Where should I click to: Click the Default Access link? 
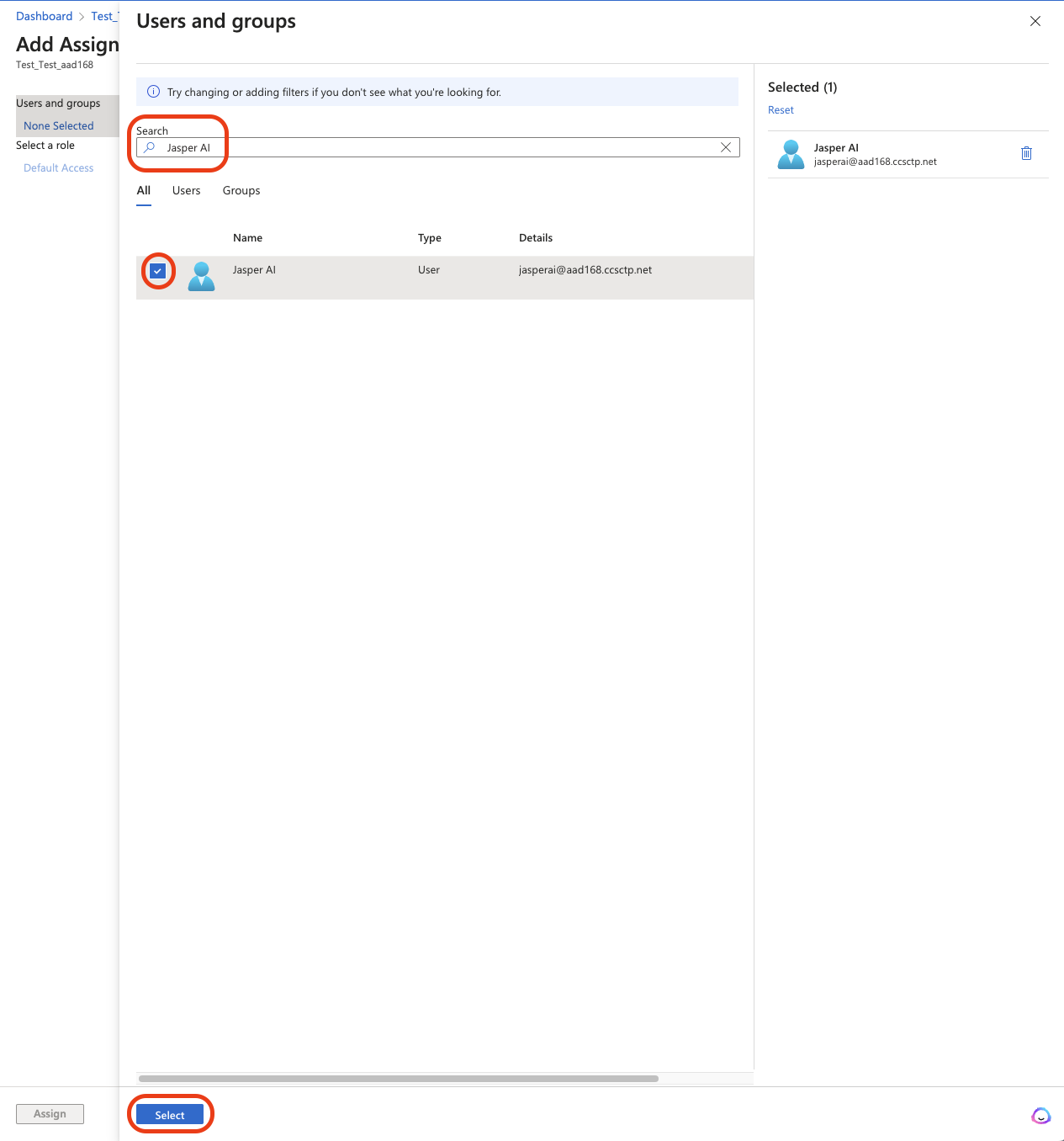tap(59, 168)
